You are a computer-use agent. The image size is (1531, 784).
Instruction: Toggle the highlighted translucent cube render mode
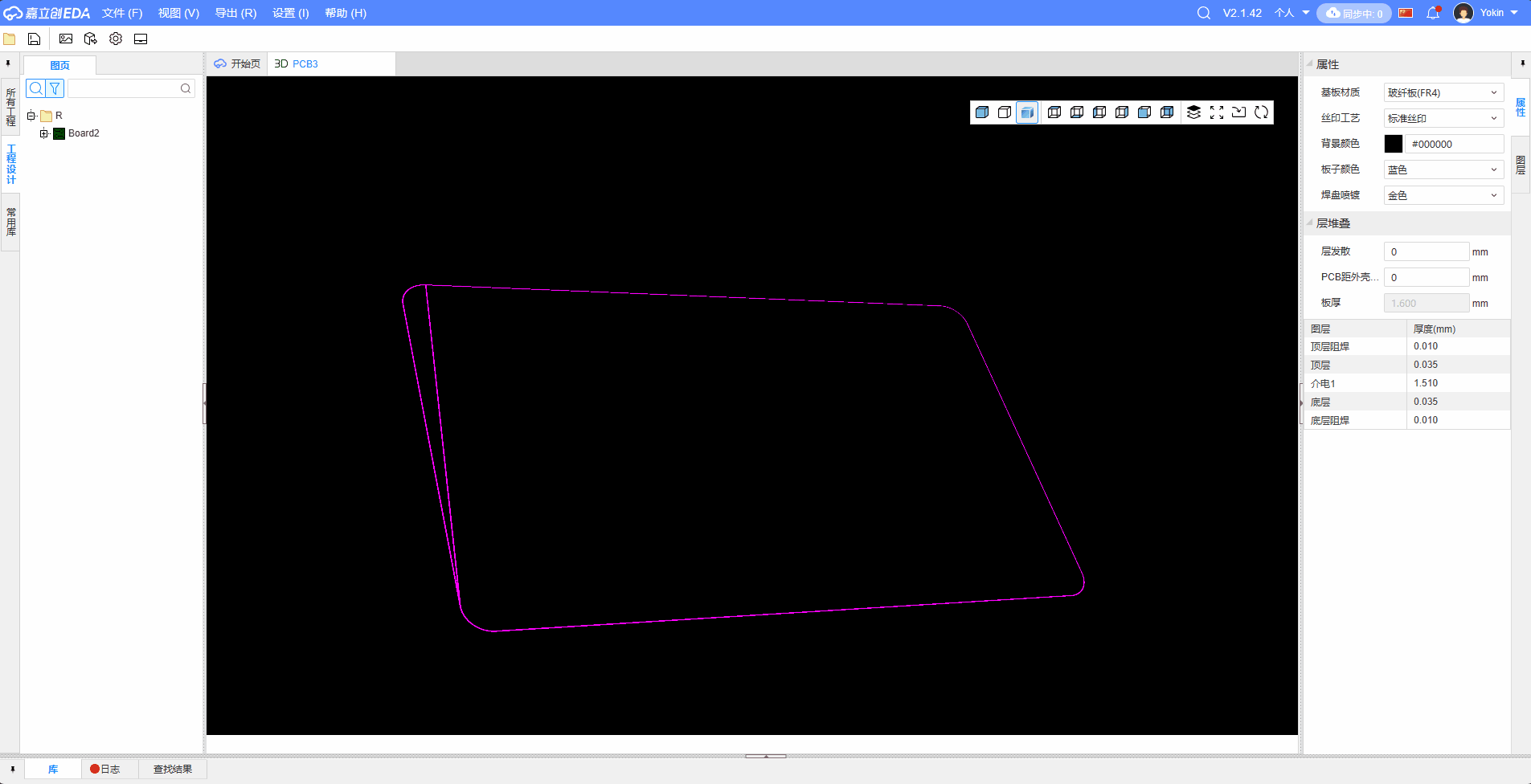[x=1027, y=112]
